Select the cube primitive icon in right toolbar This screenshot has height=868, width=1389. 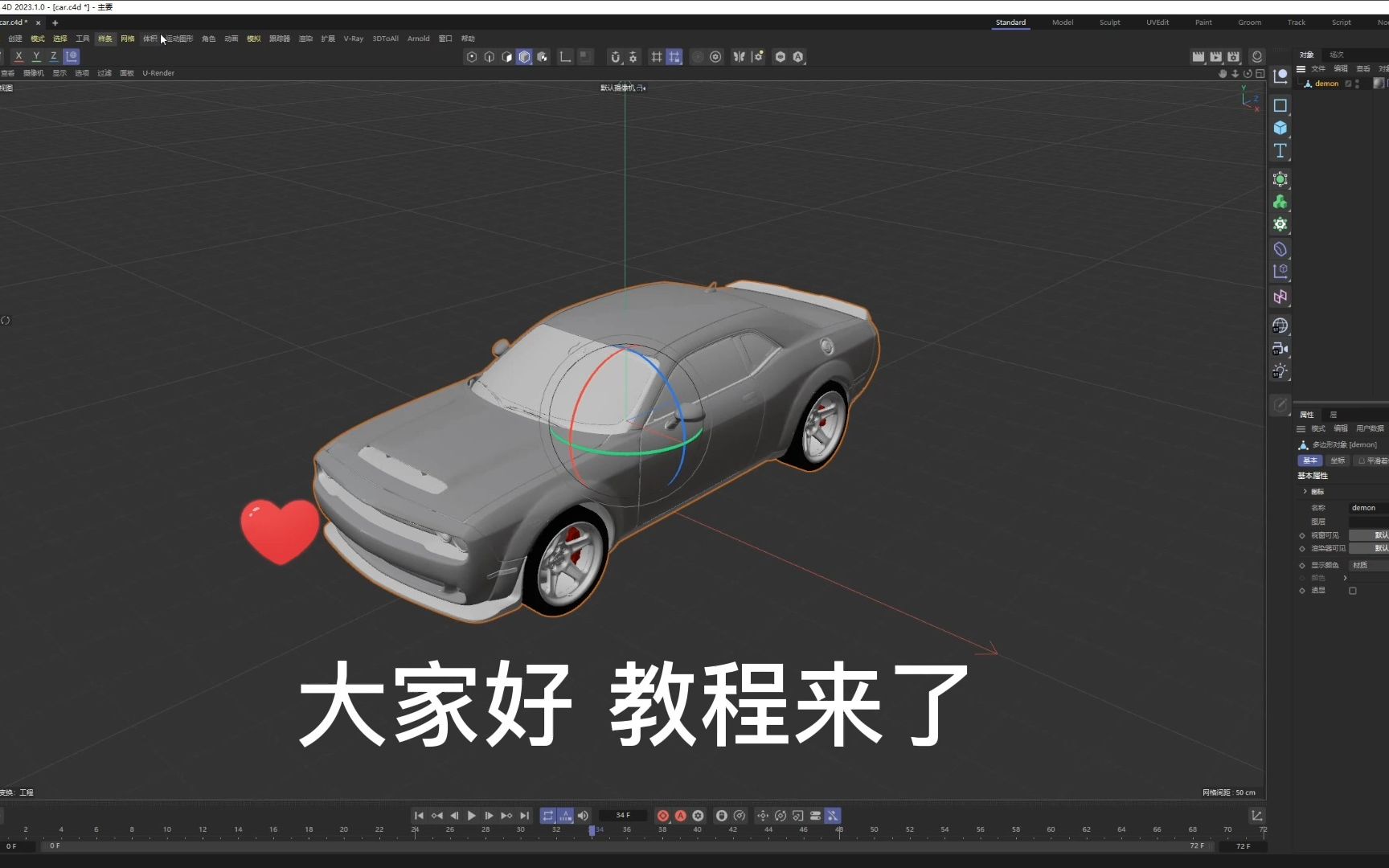coord(1280,128)
